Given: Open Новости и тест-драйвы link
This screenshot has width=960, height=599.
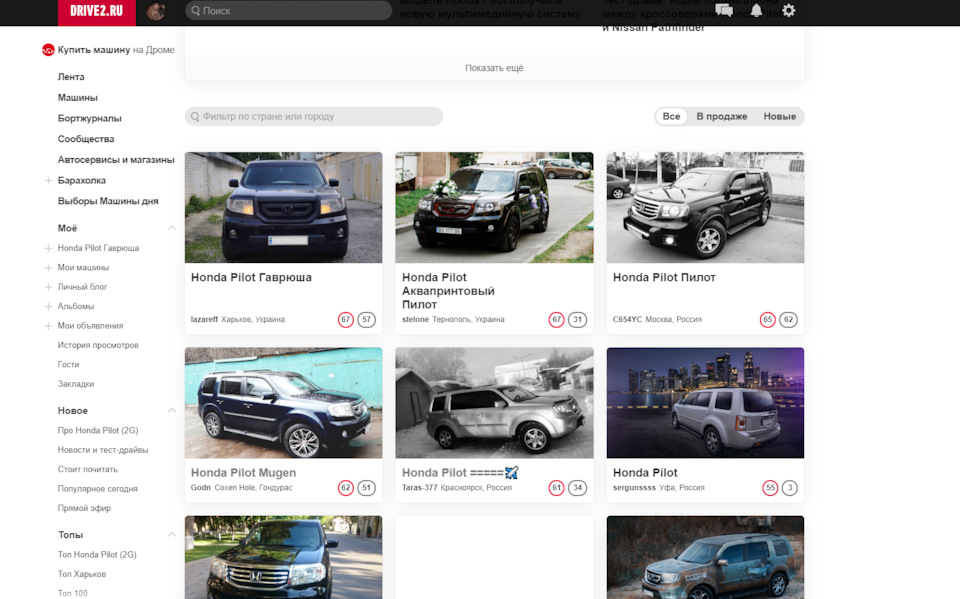Looking at the screenshot, I should [x=103, y=450].
